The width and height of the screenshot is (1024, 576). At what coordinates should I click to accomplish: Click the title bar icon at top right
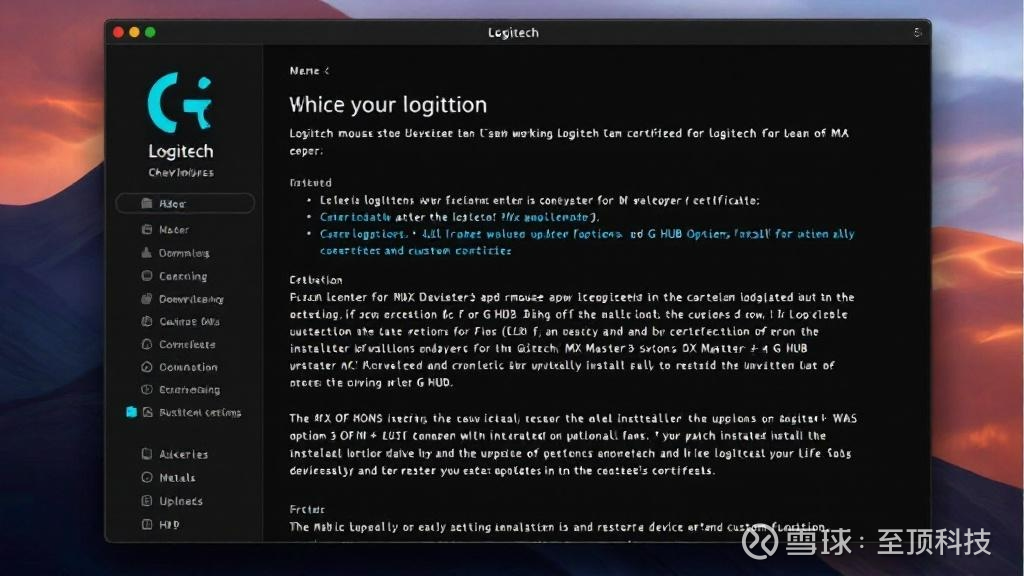tap(917, 33)
